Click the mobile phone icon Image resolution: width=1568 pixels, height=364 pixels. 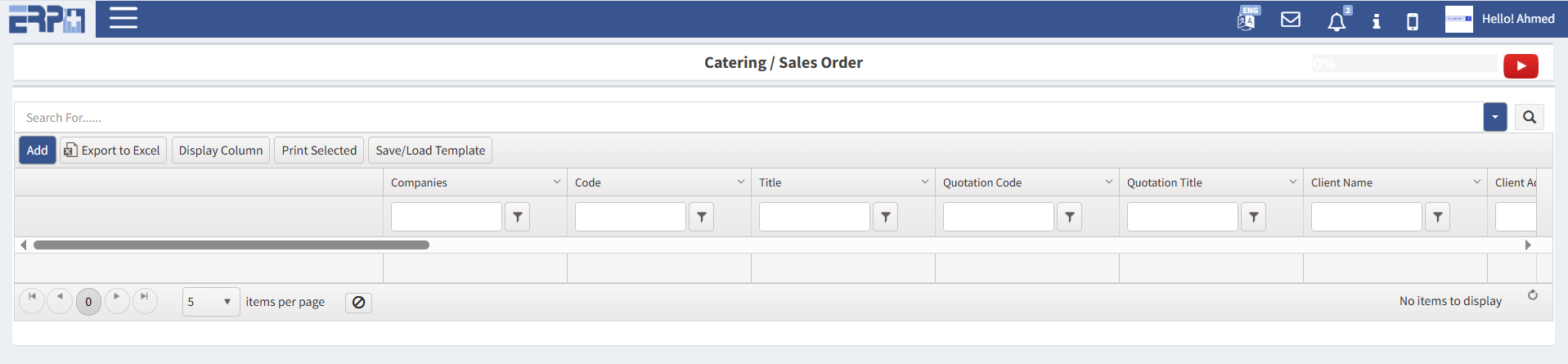point(1413,21)
